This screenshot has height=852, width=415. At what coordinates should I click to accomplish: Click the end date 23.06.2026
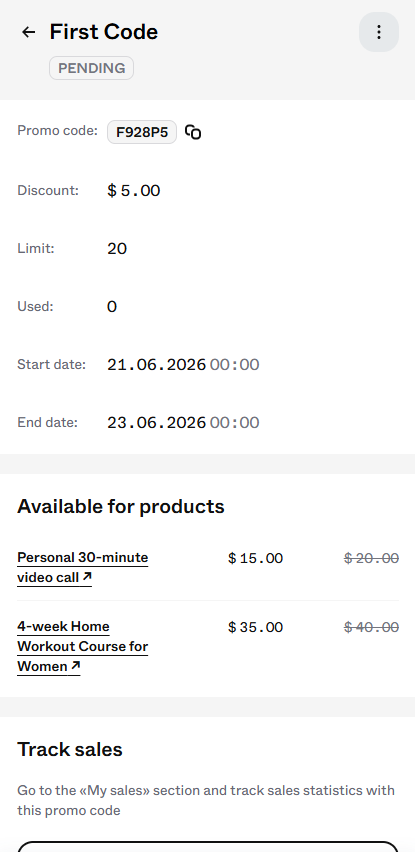click(156, 423)
